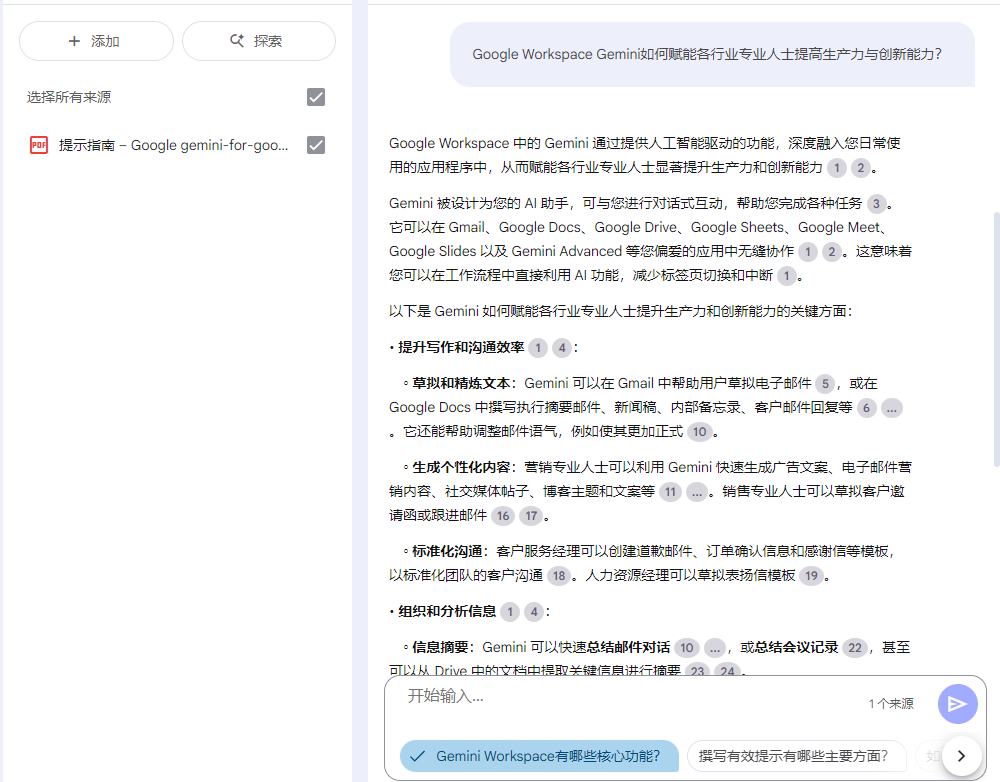Open citation 11 after 博客主题和文案等
This screenshot has width=1000, height=782.
[x=670, y=492]
